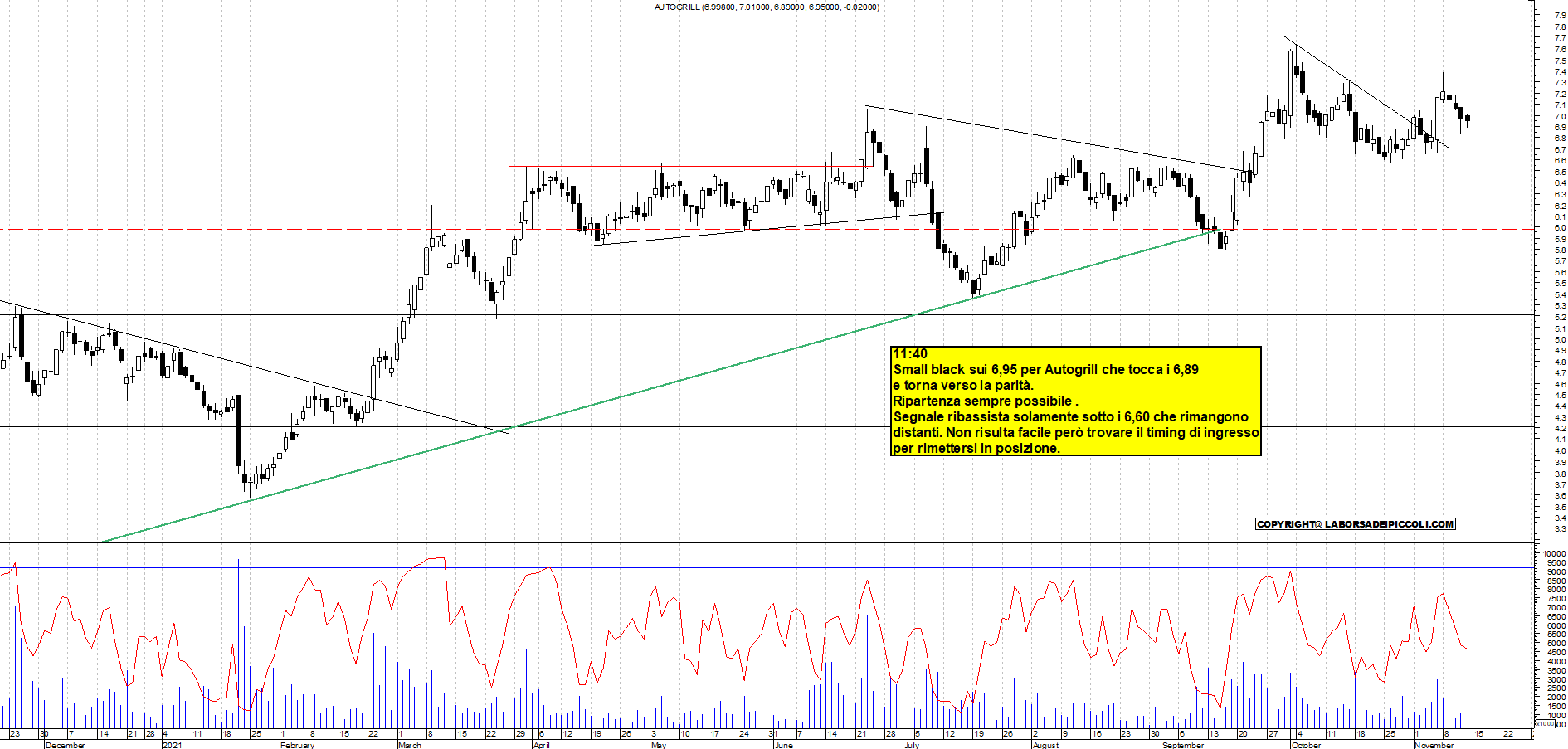Click the May label on the time axis
1568x749 pixels.
[659, 745]
